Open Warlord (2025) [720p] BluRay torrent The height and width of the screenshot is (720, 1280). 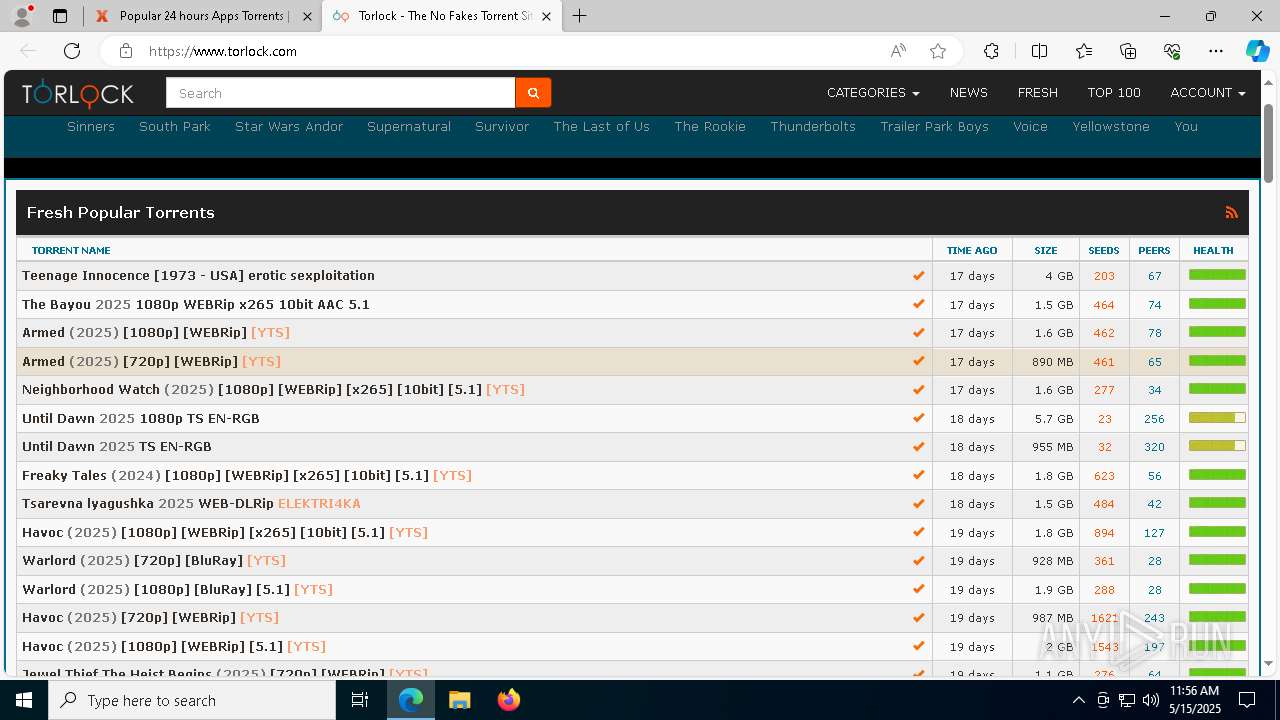pos(154,561)
